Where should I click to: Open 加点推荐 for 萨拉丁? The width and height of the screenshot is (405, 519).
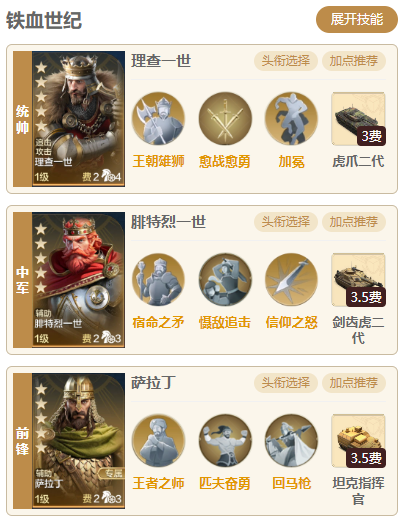(x=354, y=383)
